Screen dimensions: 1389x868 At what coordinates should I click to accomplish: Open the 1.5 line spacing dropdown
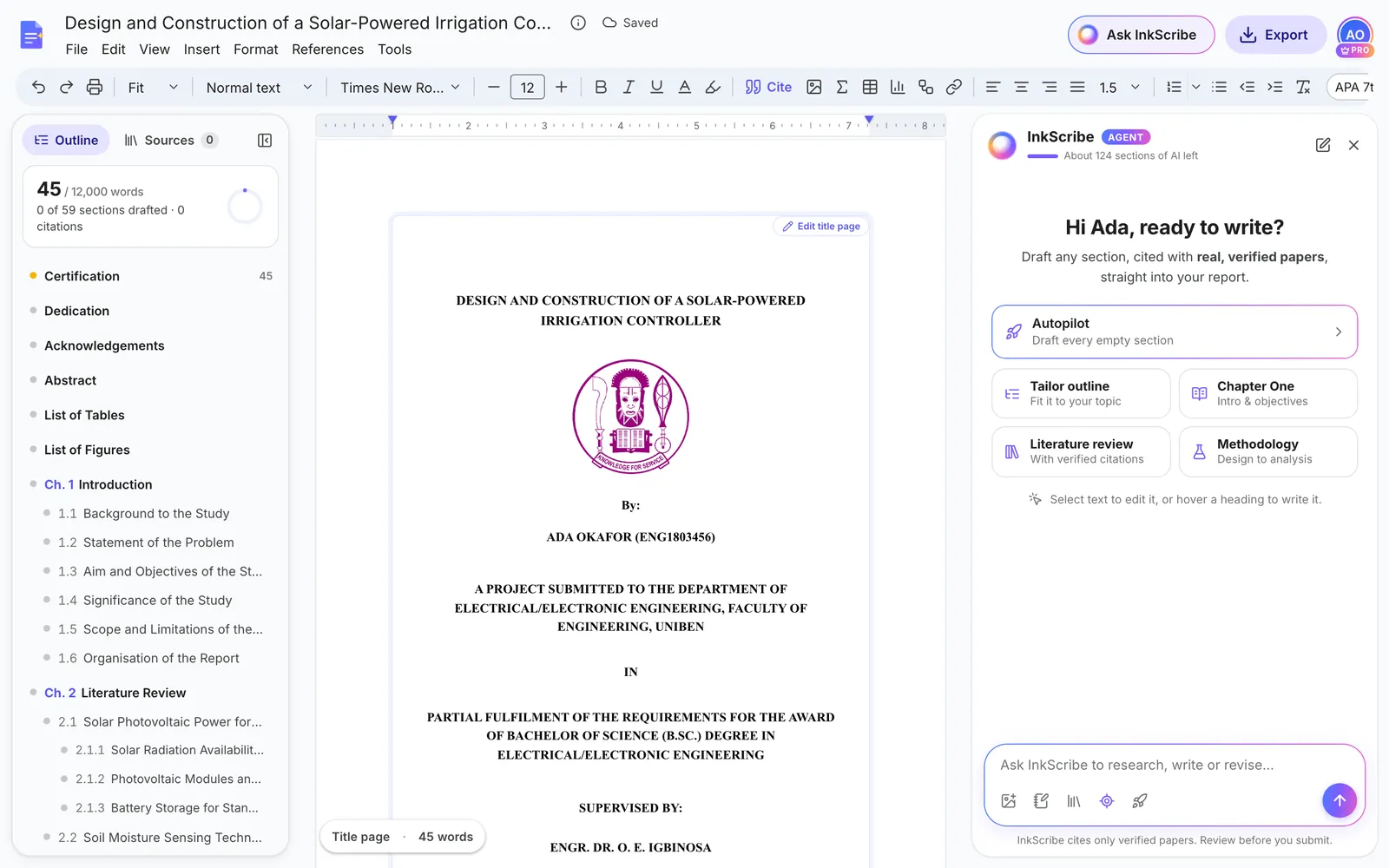[1119, 87]
